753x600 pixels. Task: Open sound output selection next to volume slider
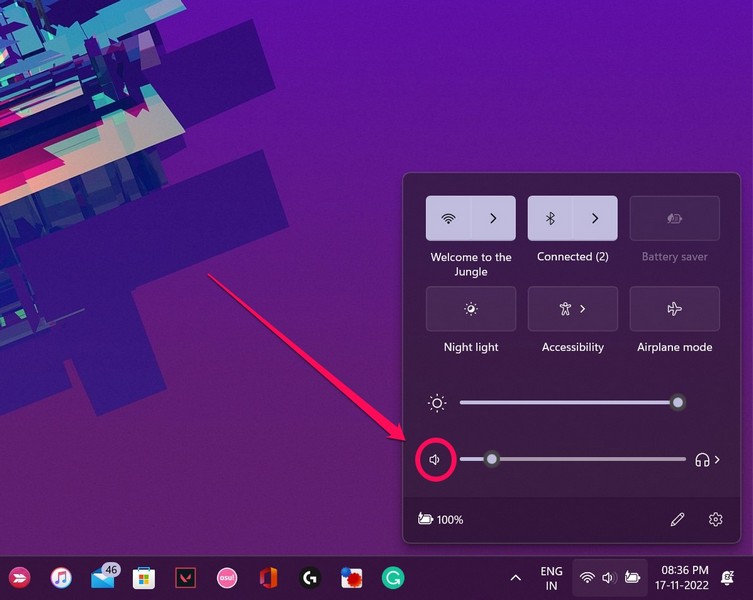(x=708, y=460)
